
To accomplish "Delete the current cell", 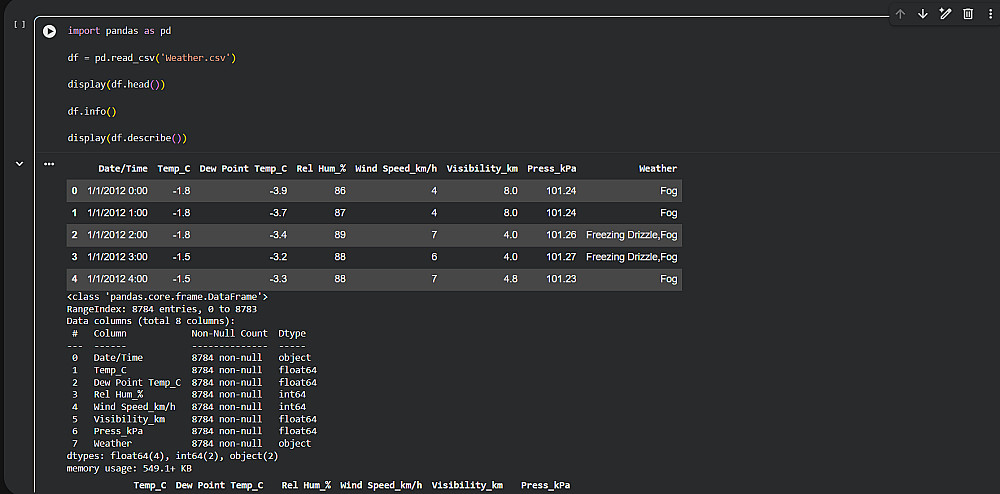I will point(968,14).
